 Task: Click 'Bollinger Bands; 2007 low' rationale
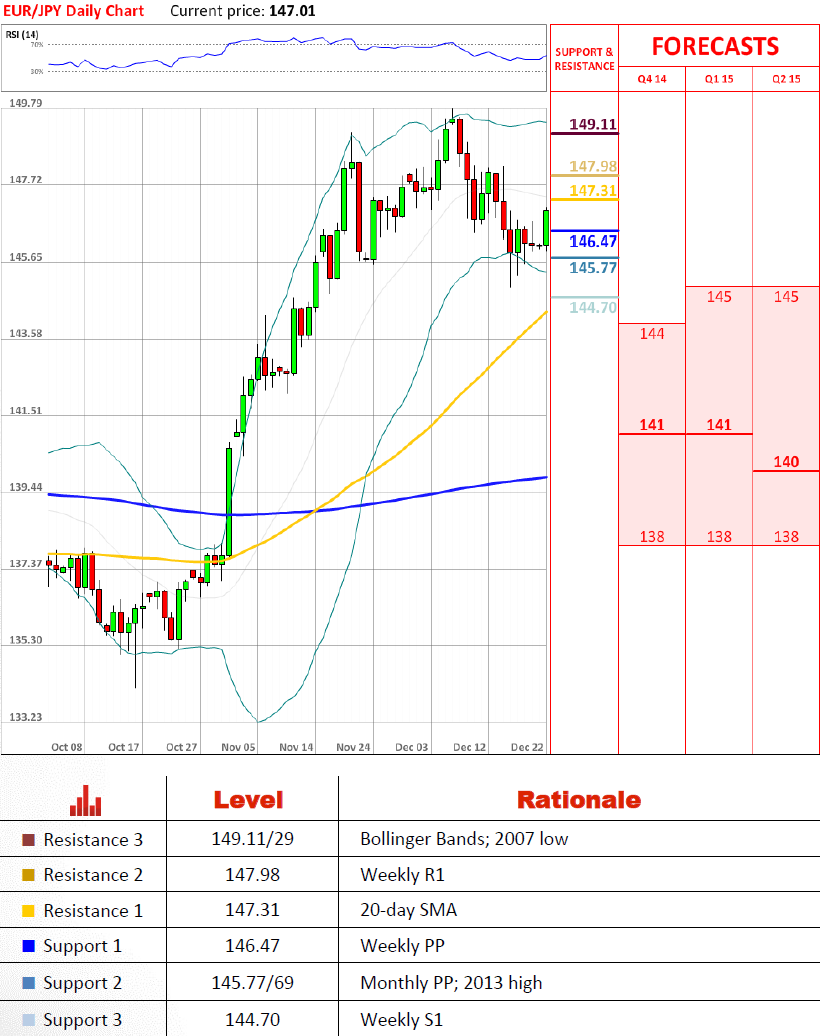464,839
